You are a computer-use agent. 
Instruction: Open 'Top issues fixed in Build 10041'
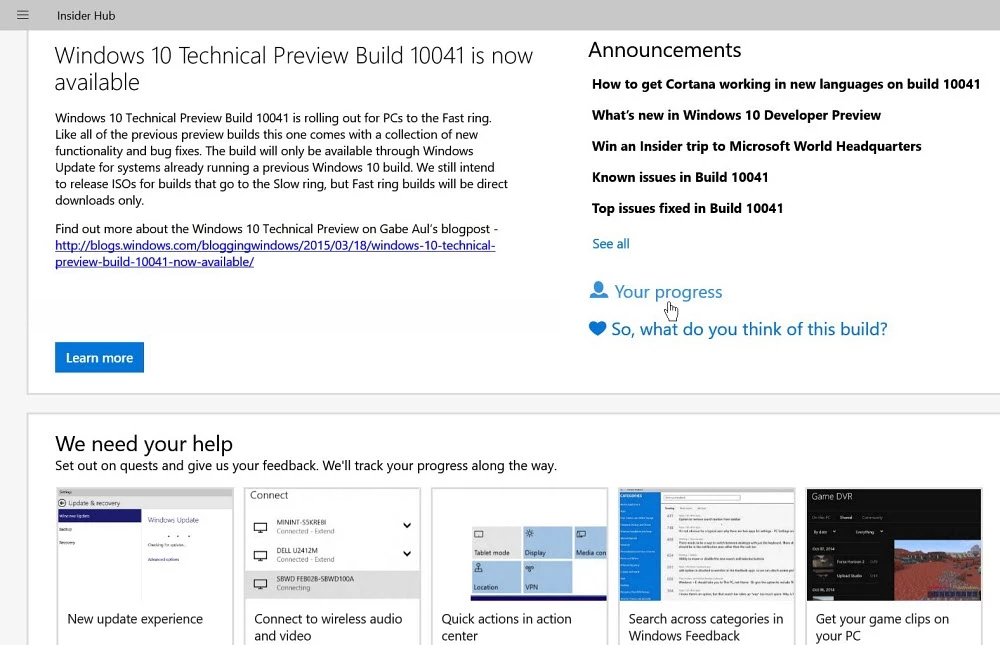[x=688, y=208]
